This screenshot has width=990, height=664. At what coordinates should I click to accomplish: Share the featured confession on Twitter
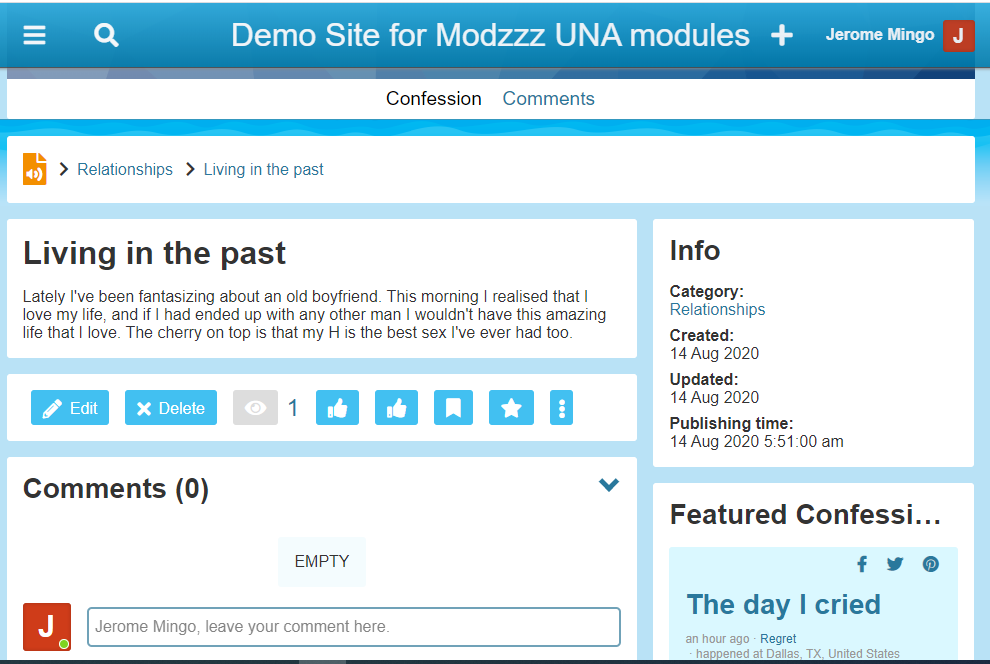(895, 564)
